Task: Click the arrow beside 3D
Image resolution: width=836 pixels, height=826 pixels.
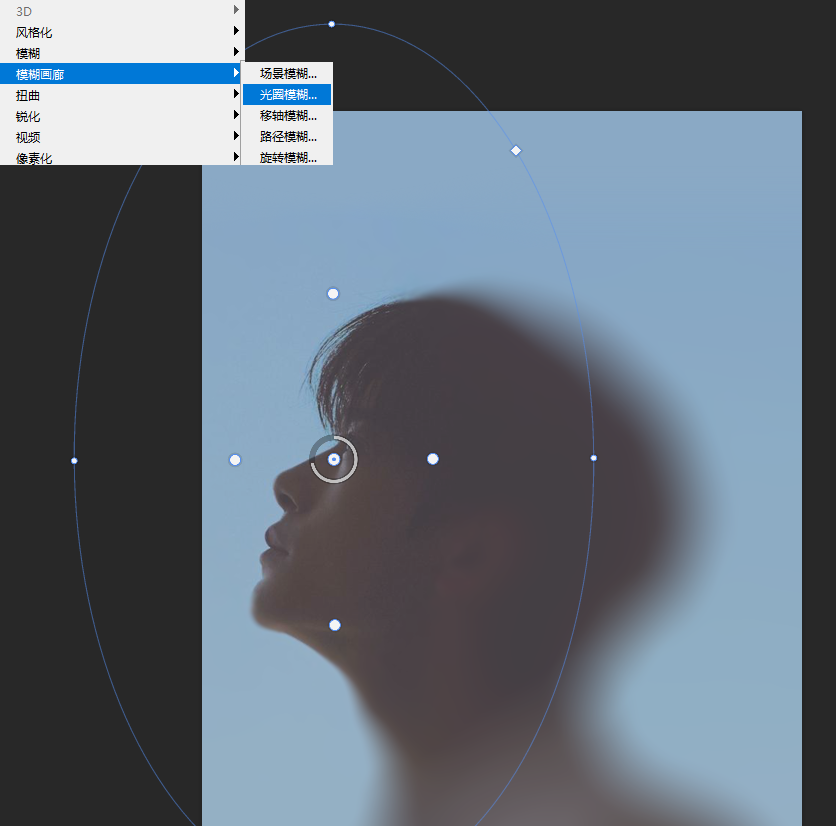Action: tap(236, 10)
